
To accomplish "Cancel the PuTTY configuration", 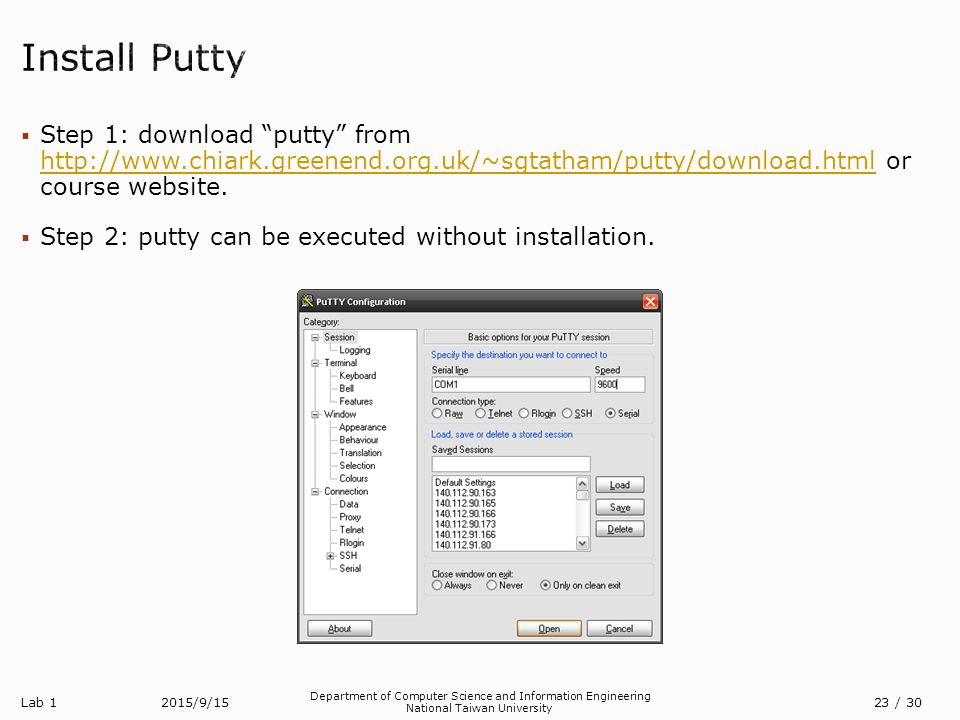I will point(620,629).
